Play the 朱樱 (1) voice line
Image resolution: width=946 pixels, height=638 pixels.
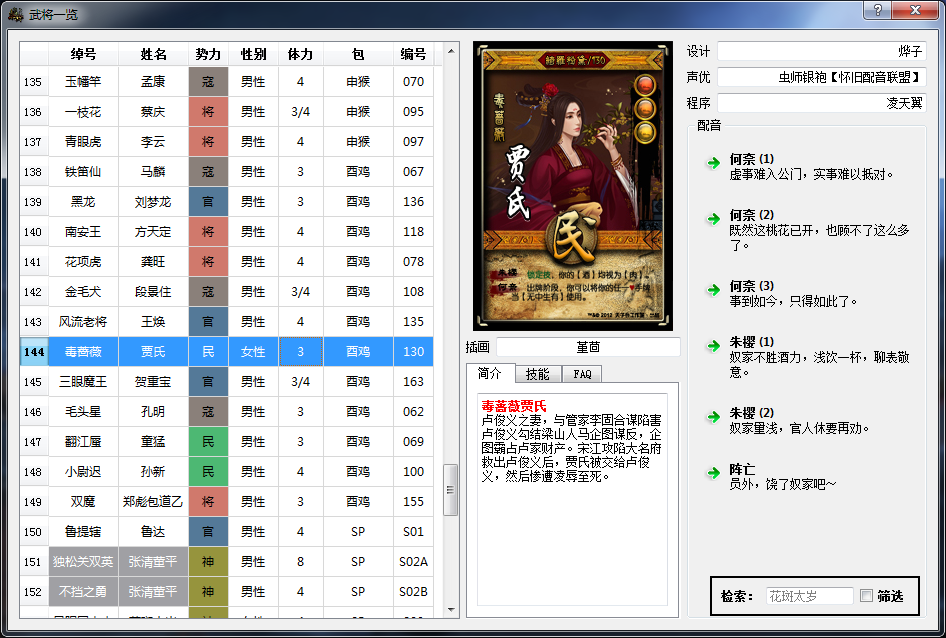pos(714,345)
